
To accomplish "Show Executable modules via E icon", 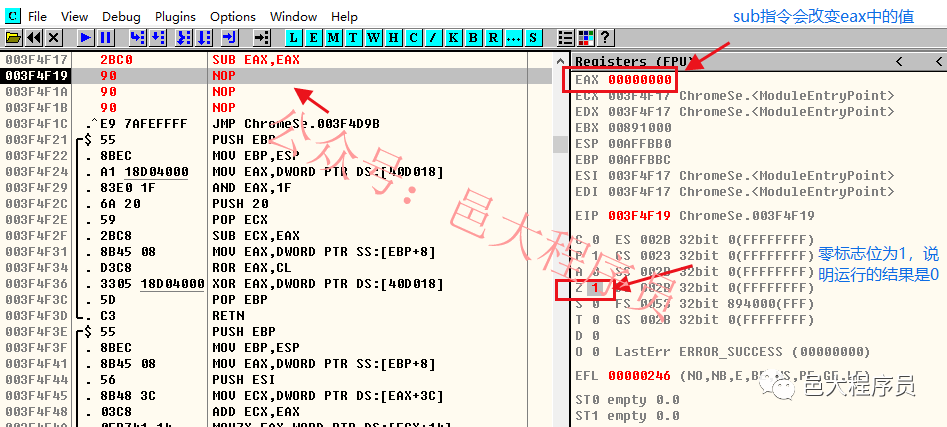I will click(x=313, y=38).
